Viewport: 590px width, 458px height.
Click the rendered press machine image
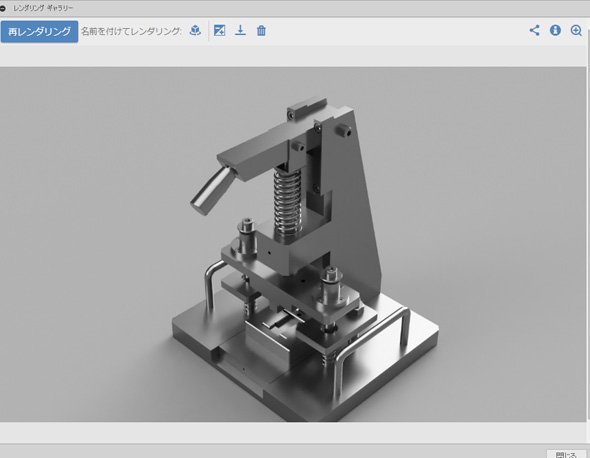(293, 244)
